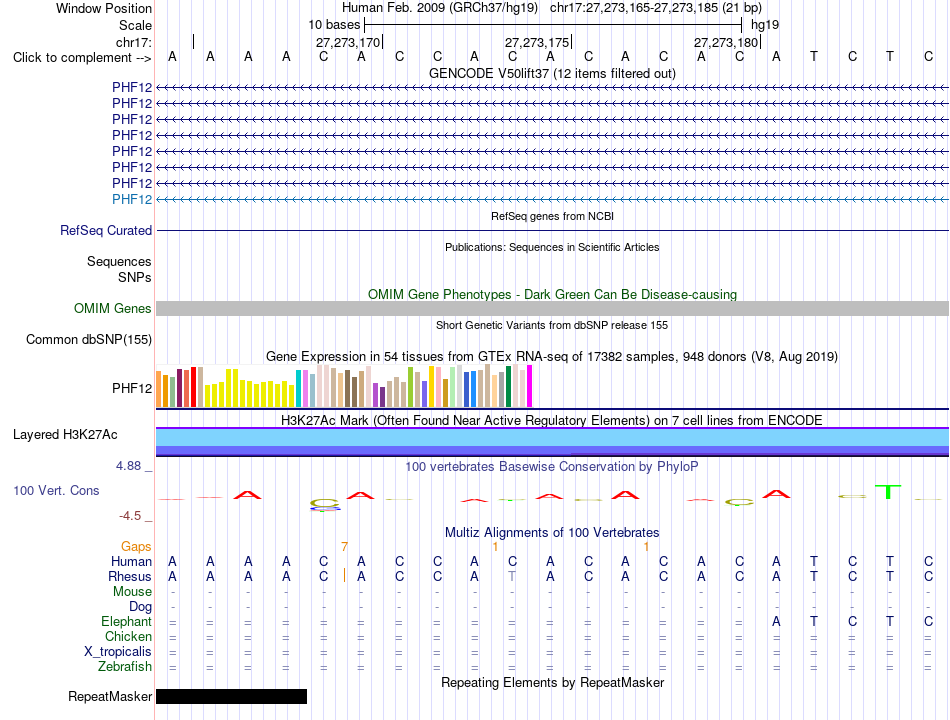Click 'Human Feb. 2009 (GRCh37/hg19)' assembly text
Image resolution: width=950 pixels, height=720 pixels.
coord(440,8)
